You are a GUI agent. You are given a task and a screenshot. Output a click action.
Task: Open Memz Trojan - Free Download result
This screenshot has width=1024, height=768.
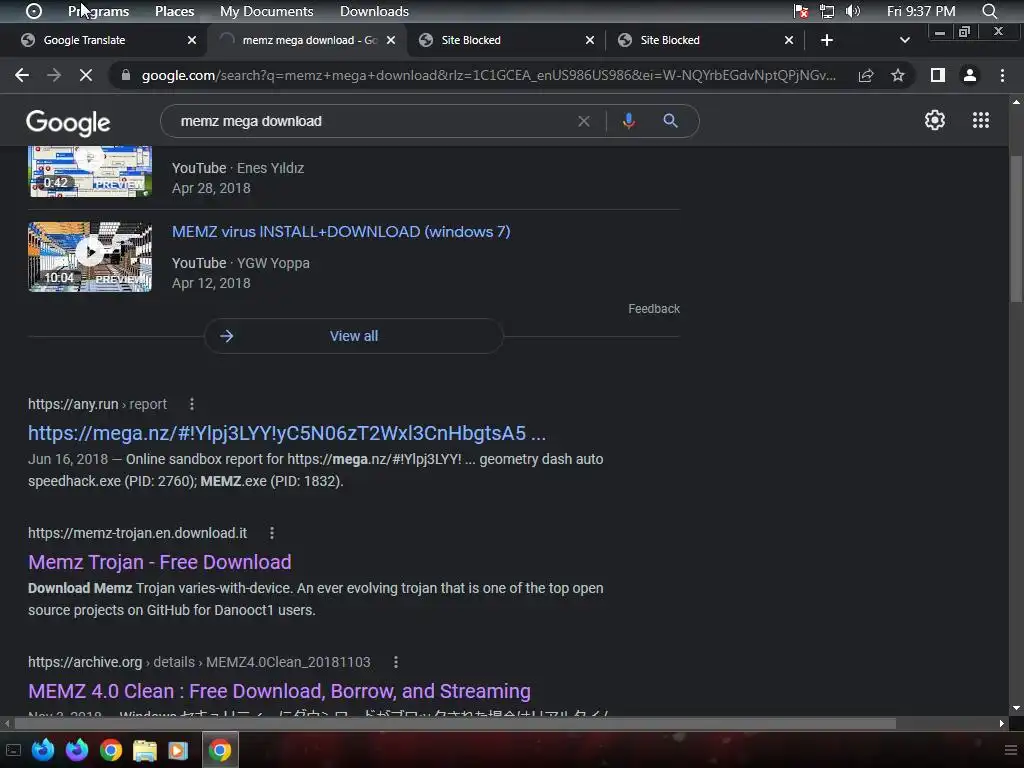[x=159, y=562]
